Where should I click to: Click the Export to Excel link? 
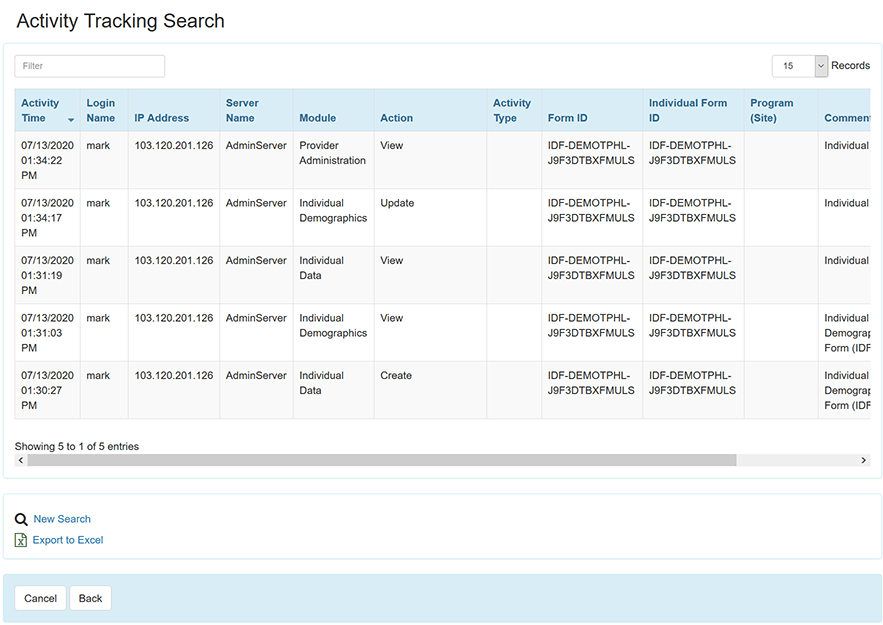pos(68,540)
